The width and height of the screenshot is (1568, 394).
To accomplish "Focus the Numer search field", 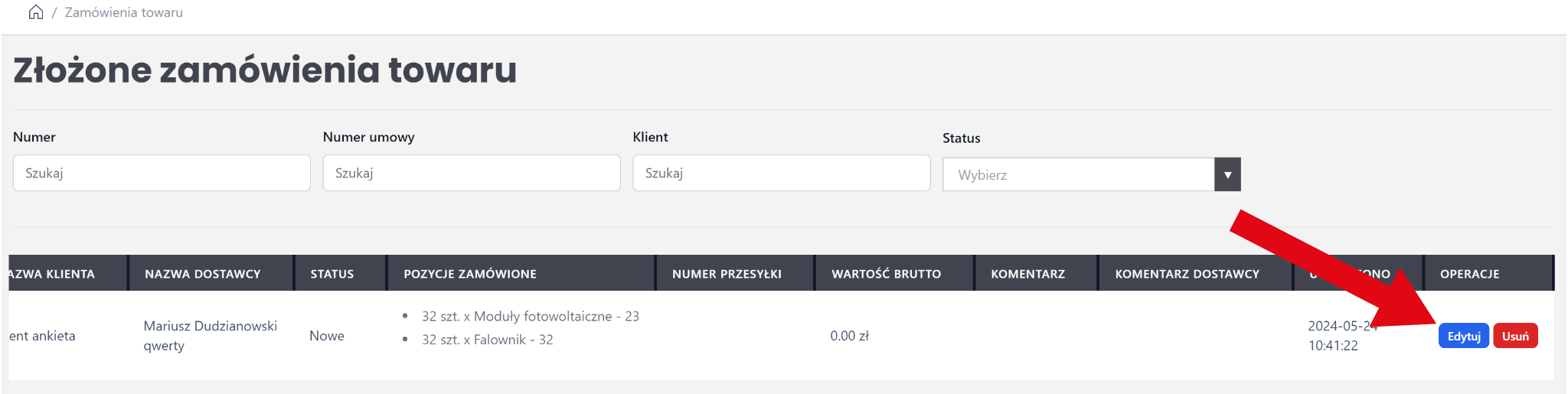I will pyautogui.click(x=162, y=173).
